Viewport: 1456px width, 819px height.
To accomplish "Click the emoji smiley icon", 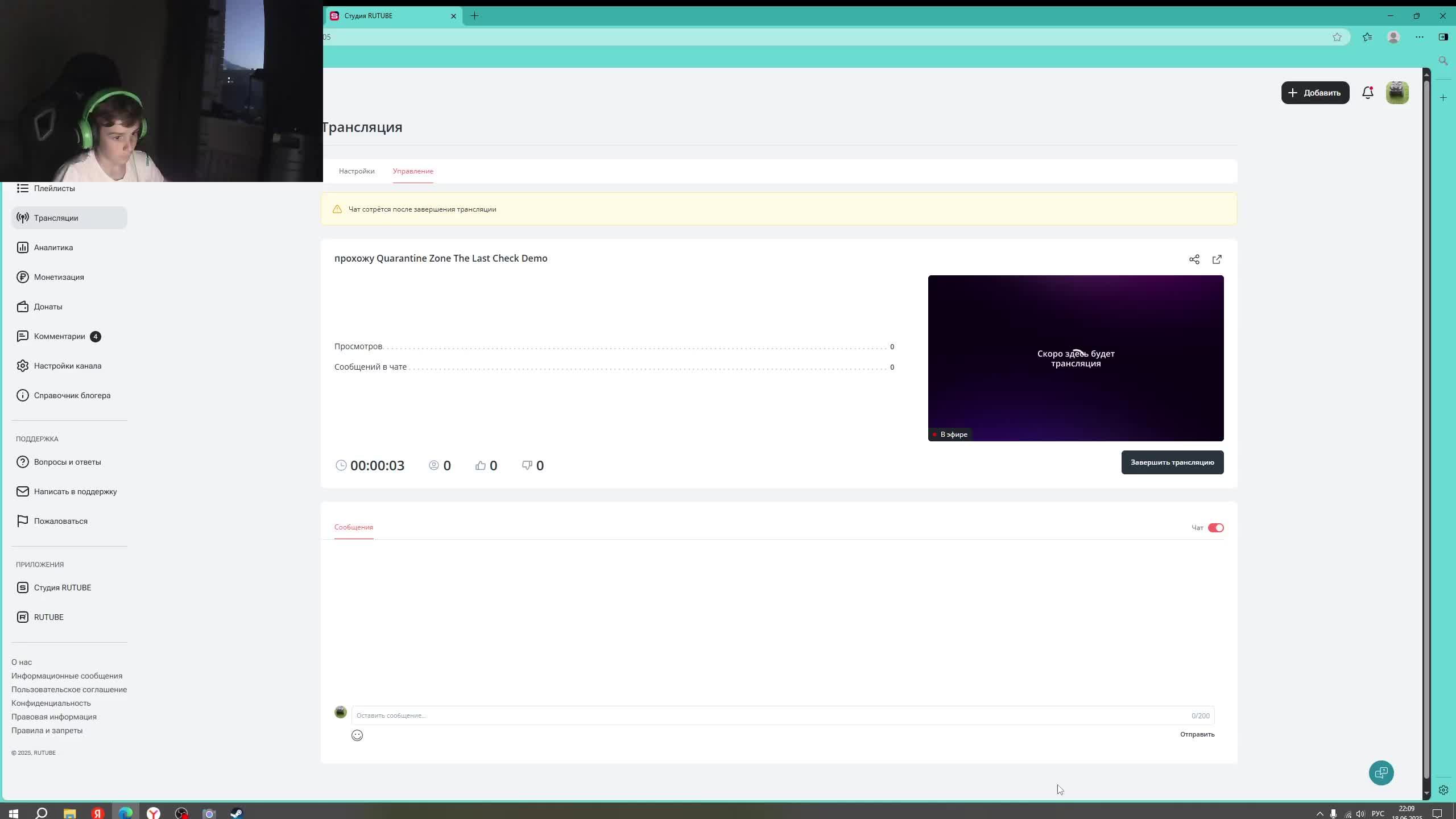I will tap(357, 735).
